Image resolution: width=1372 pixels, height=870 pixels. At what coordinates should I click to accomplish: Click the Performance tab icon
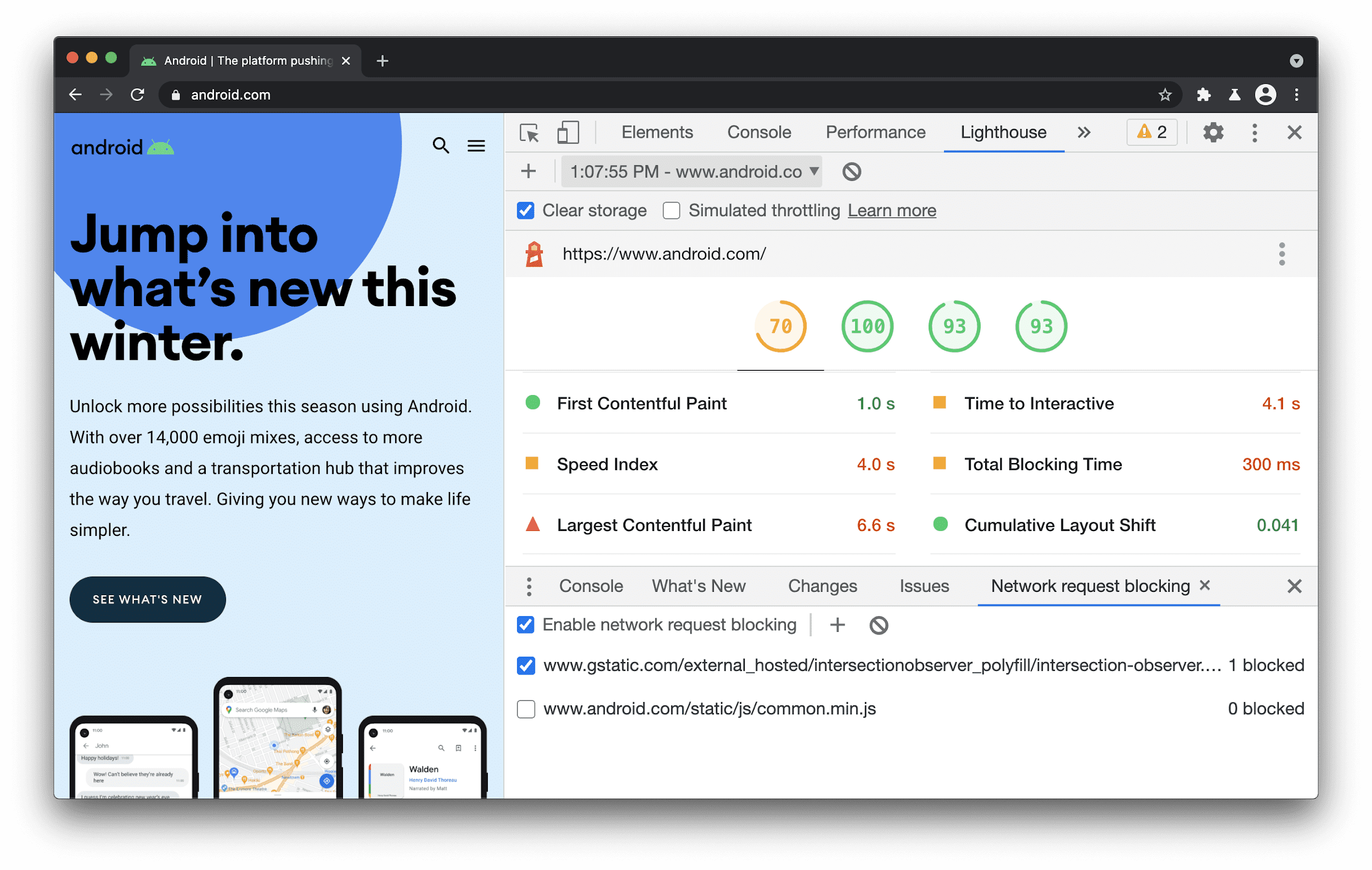[x=875, y=132]
